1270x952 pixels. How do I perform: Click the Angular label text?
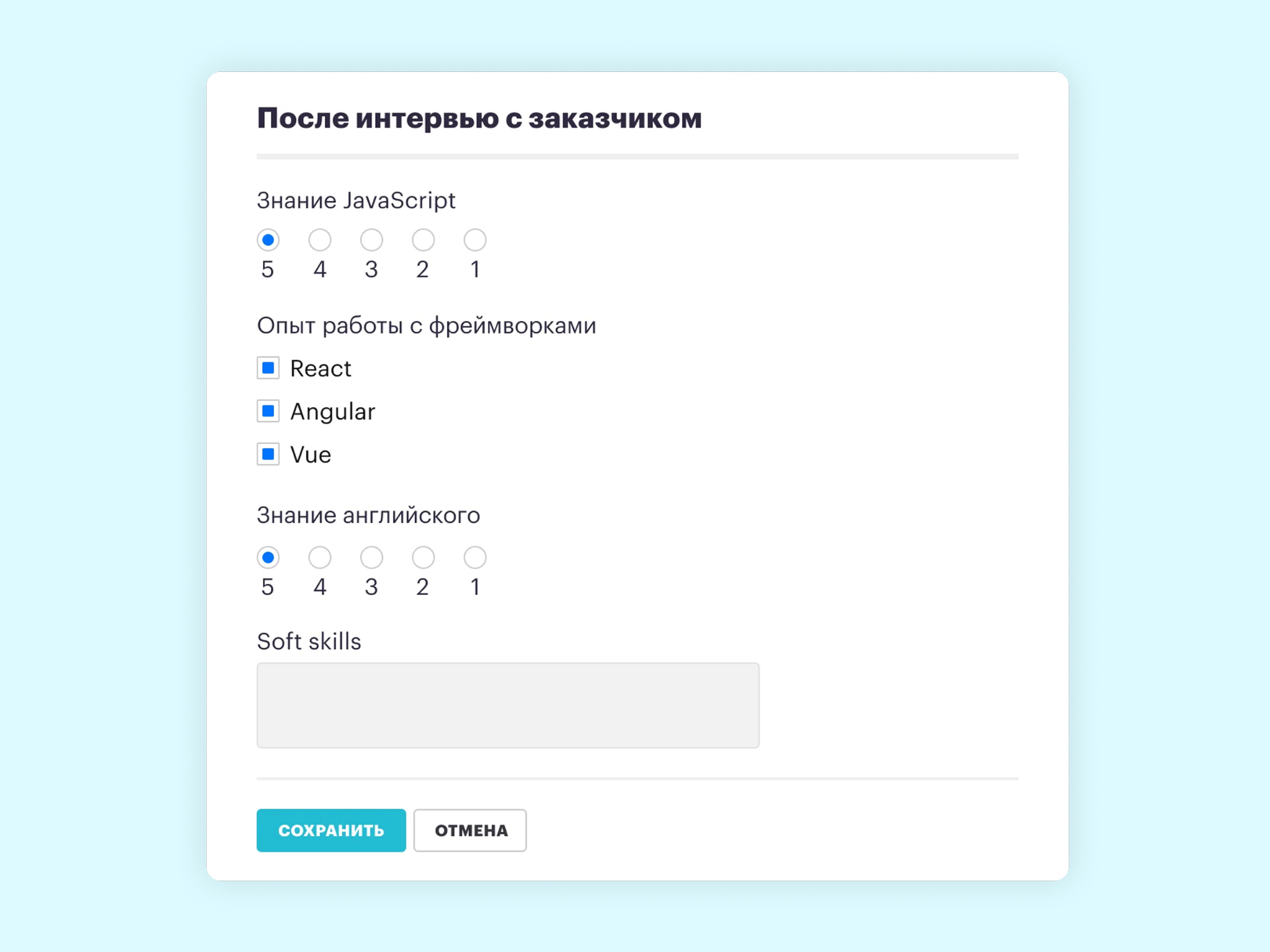click(332, 412)
